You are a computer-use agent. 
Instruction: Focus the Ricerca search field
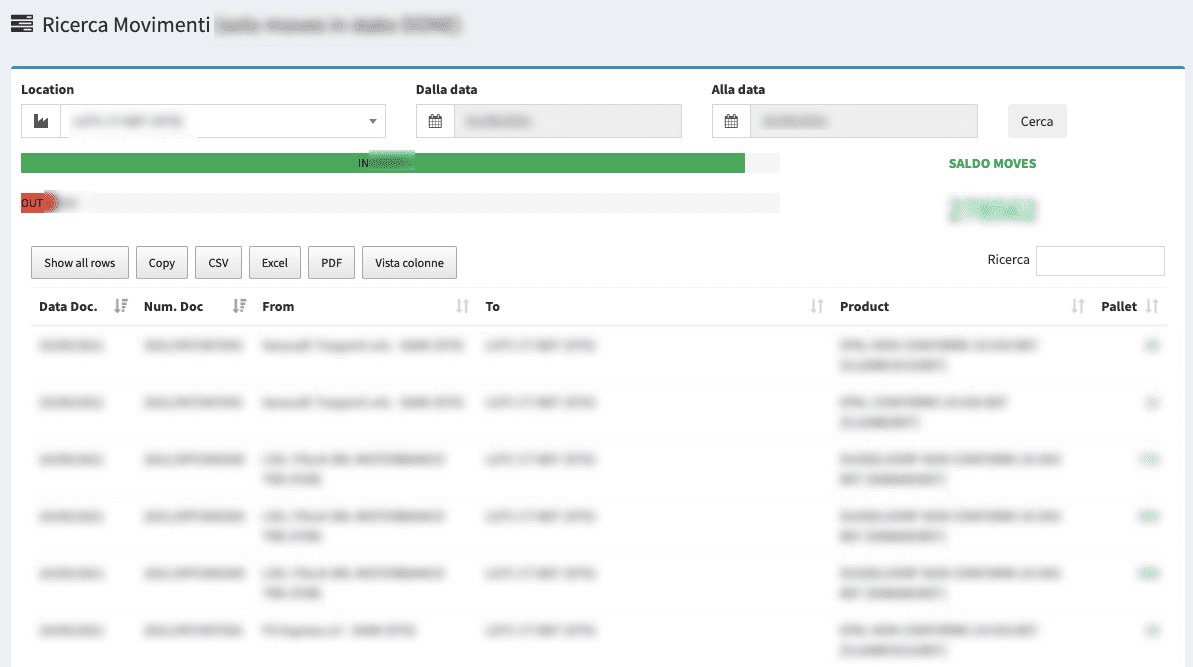(x=1100, y=261)
